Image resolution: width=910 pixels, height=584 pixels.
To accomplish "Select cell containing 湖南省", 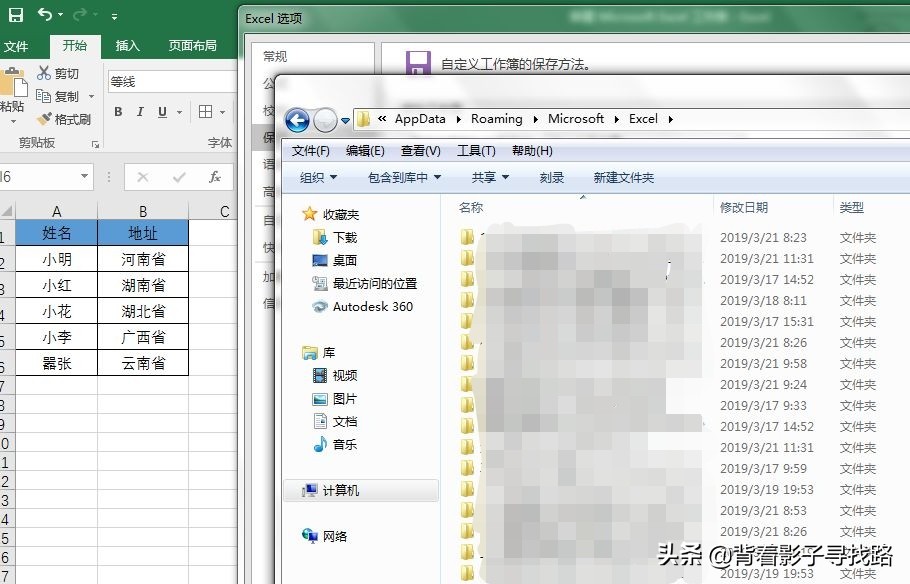I will [143, 285].
